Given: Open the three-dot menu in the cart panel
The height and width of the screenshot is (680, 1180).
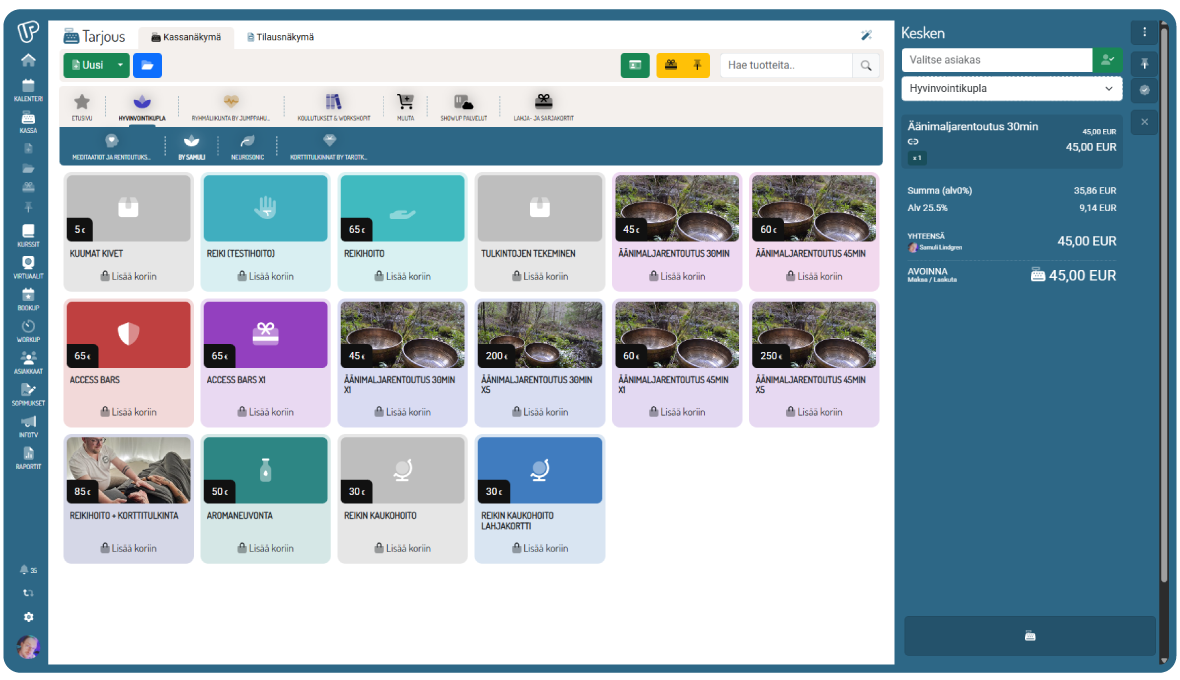Looking at the screenshot, I should click(1145, 32).
